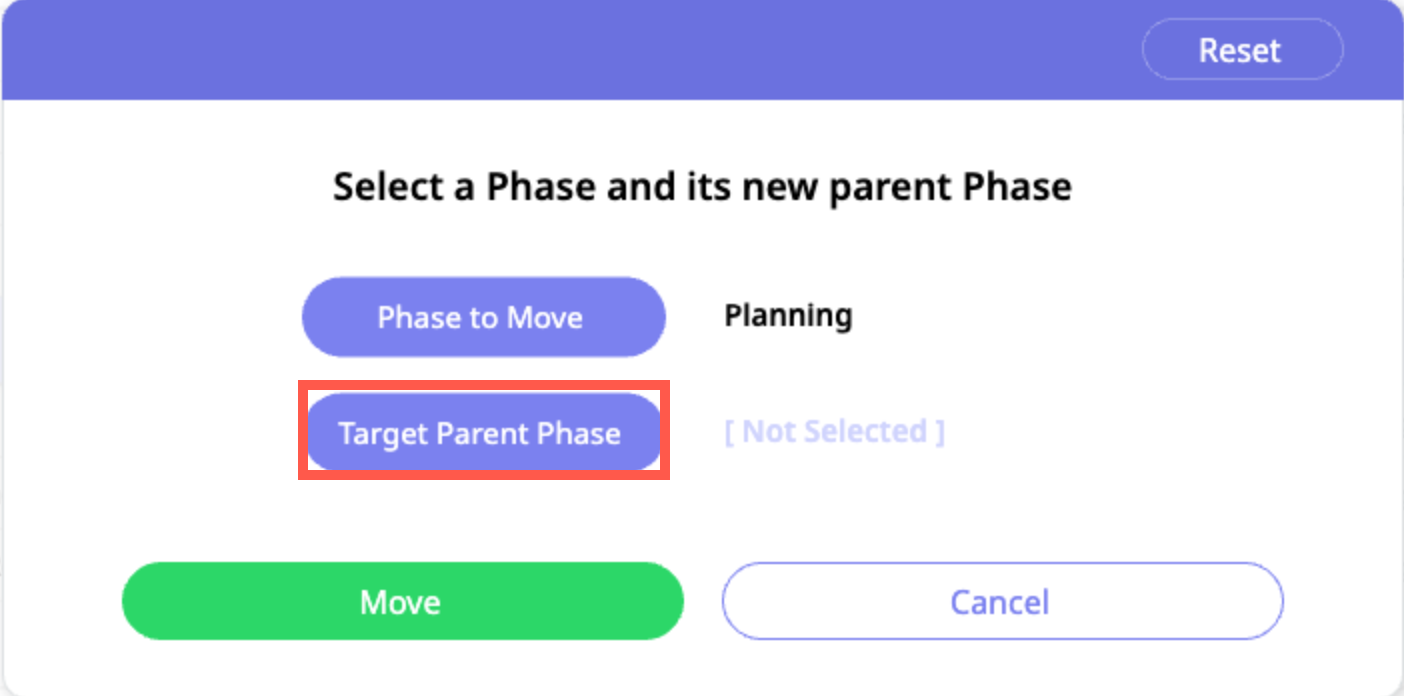Click the white outlined Cancel button
This screenshot has width=1404, height=696.
tap(1001, 601)
